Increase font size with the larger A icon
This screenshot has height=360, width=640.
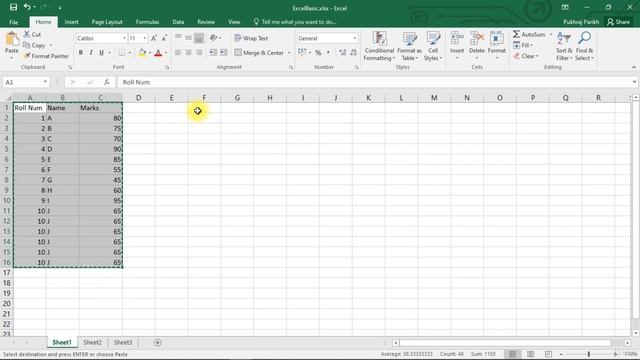click(154, 38)
